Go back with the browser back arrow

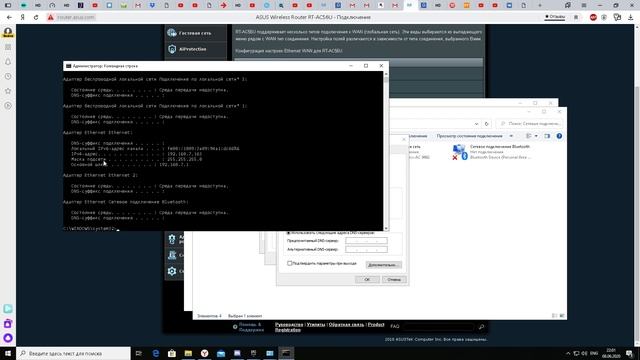coord(9,18)
